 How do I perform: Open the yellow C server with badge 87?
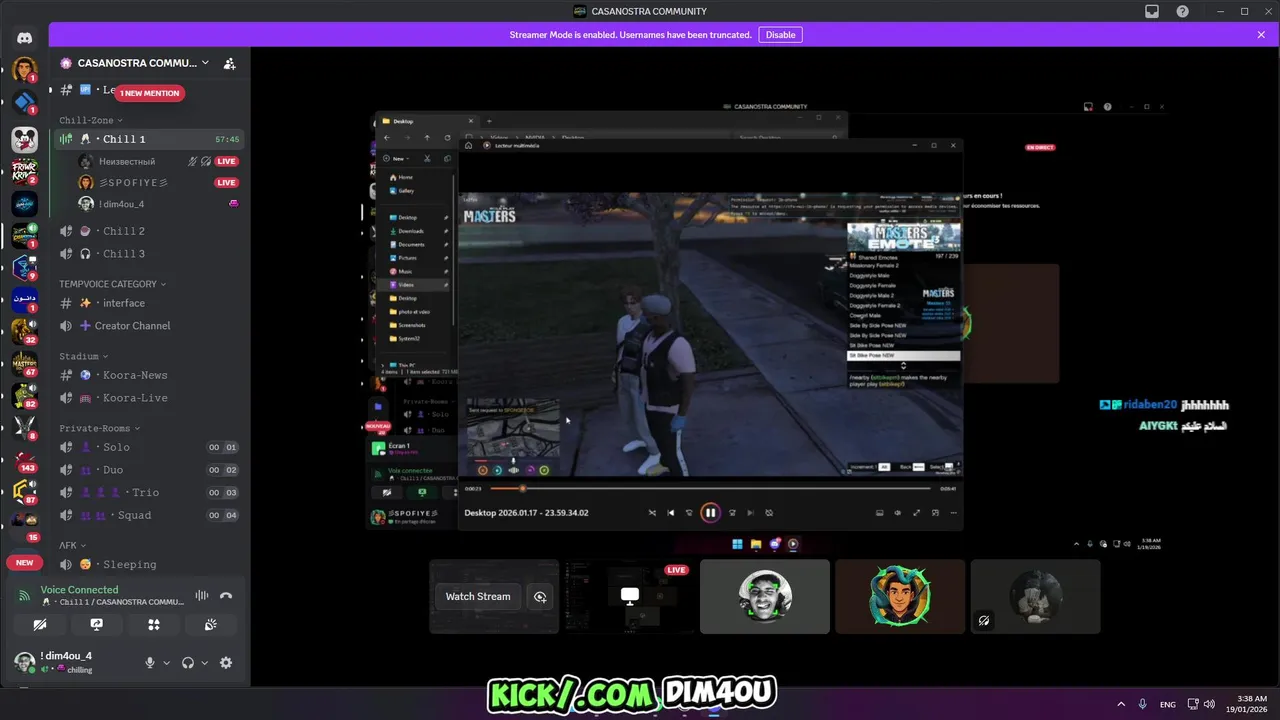click(24, 491)
